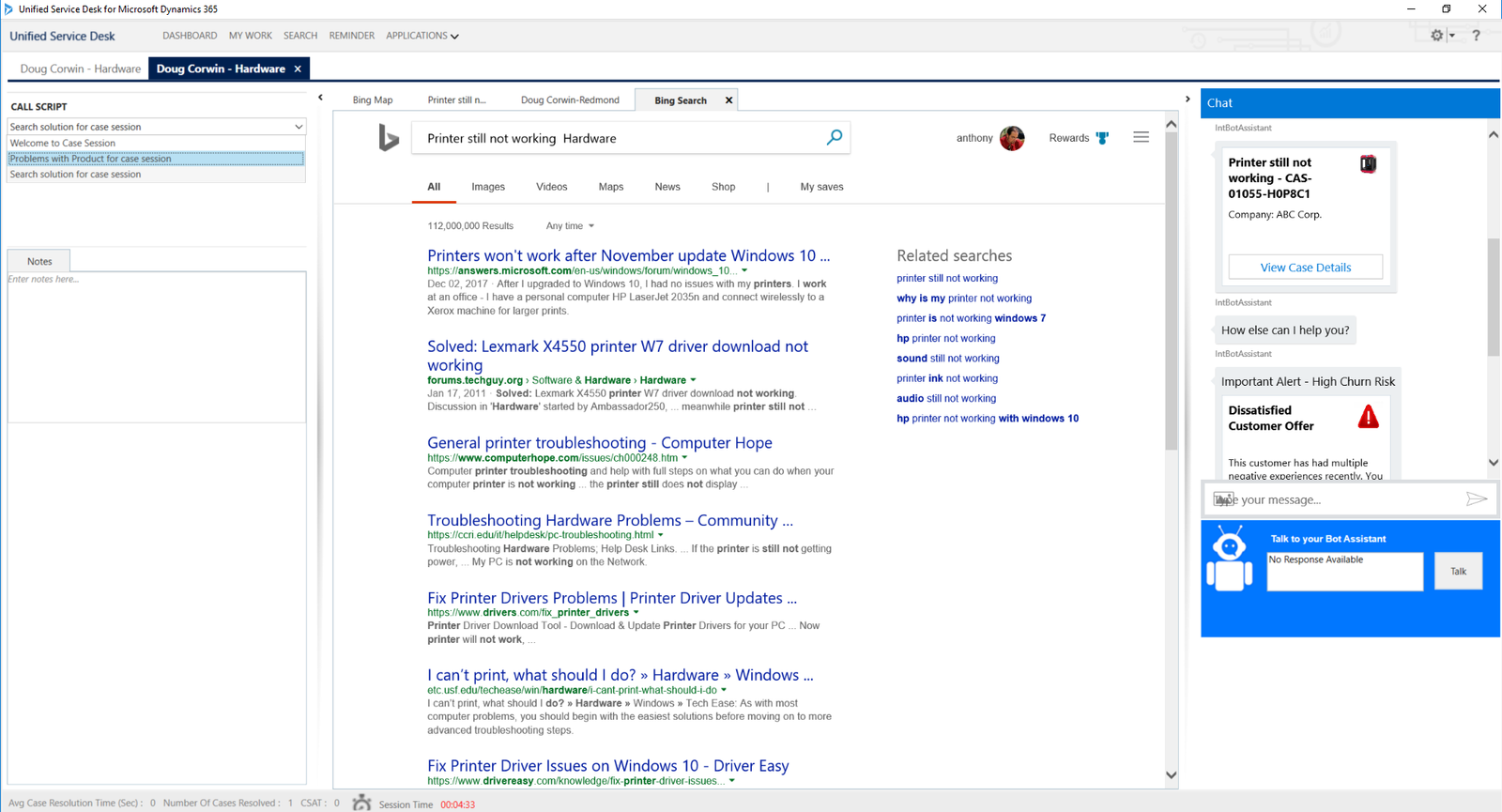
Task: Switch to Bing Images results
Action: [x=488, y=187]
